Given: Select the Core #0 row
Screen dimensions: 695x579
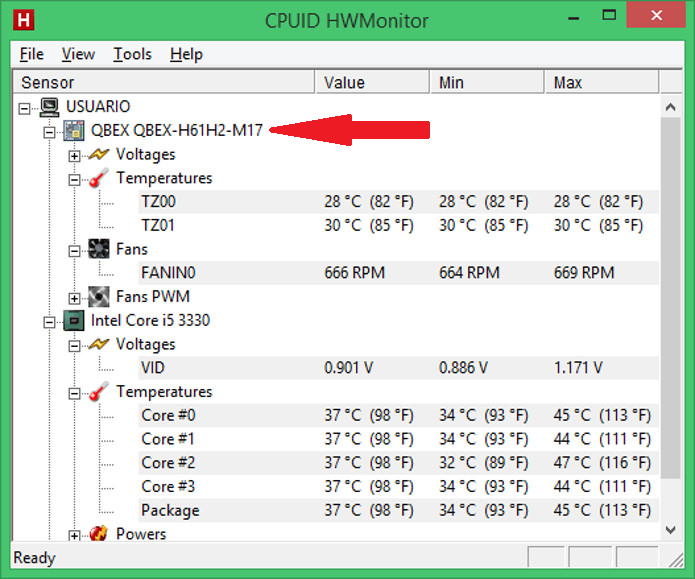Looking at the screenshot, I should [x=398, y=415].
